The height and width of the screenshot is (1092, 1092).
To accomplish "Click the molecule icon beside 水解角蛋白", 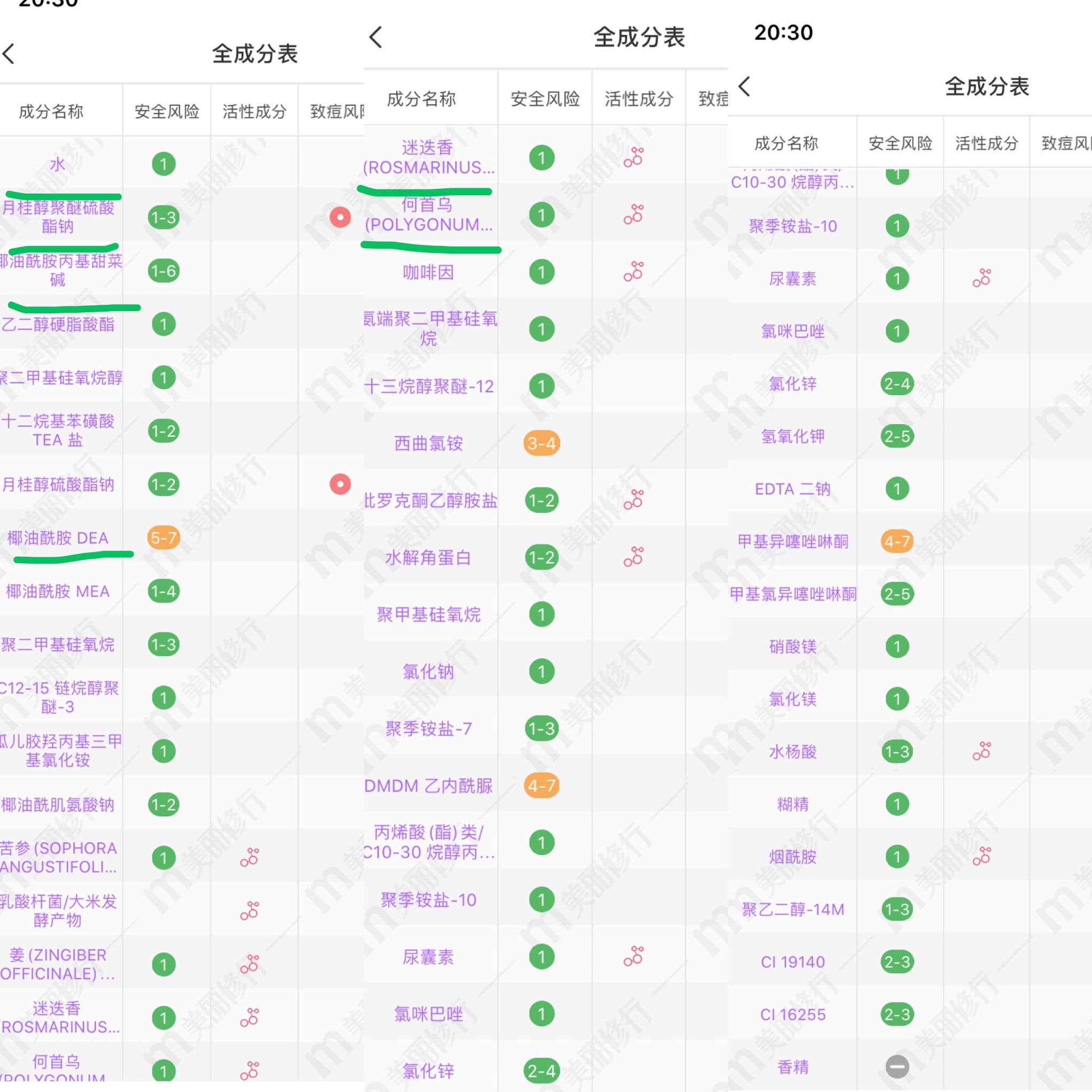I will [x=634, y=556].
